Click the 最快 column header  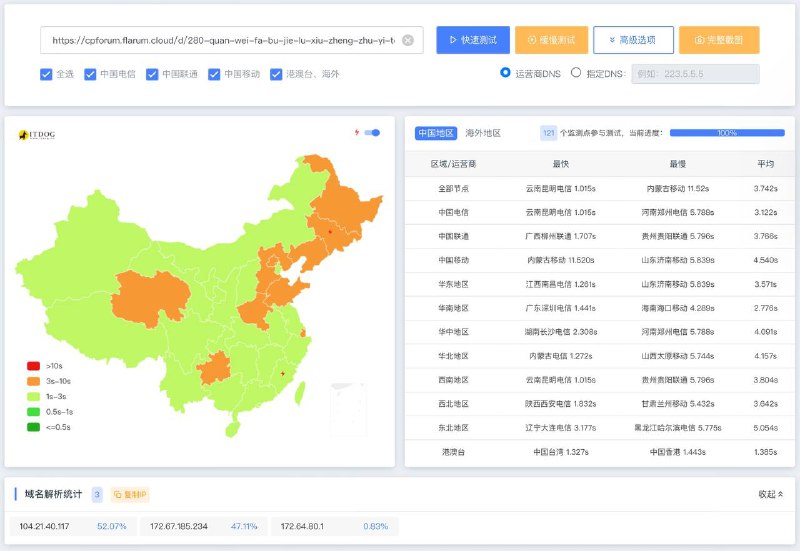coord(561,164)
